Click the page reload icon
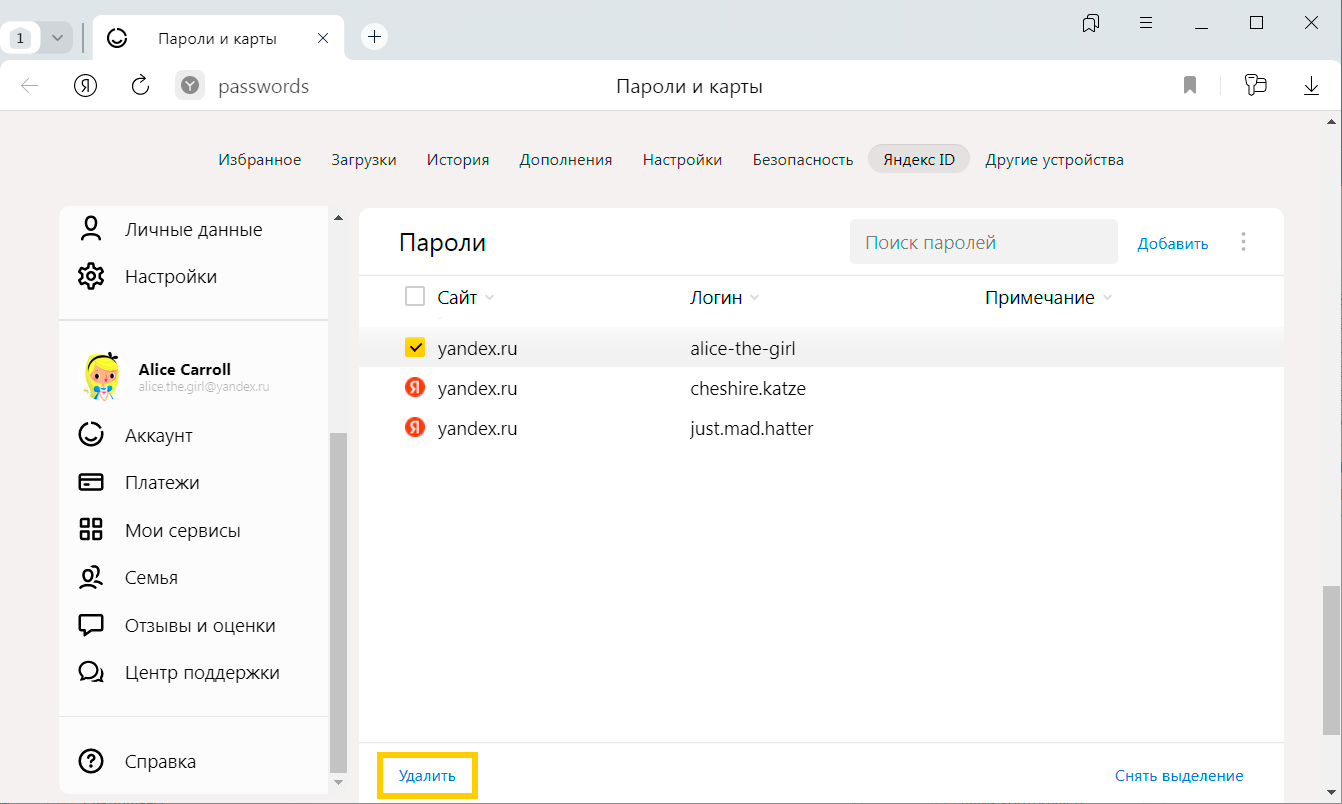Viewport: 1342px width, 804px height. click(x=141, y=86)
